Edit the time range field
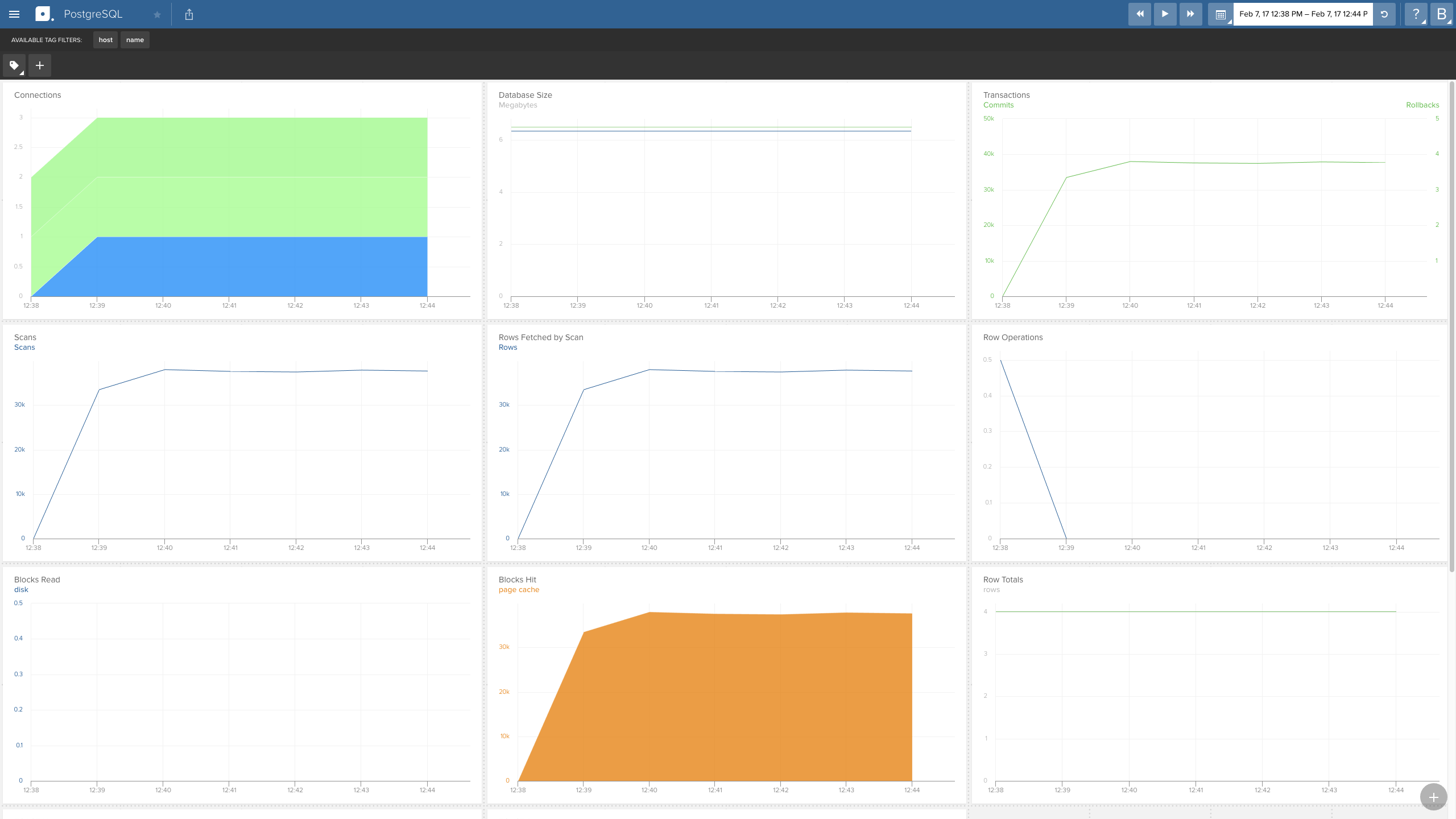Screen dimensions: 1456x819 pos(1303,14)
